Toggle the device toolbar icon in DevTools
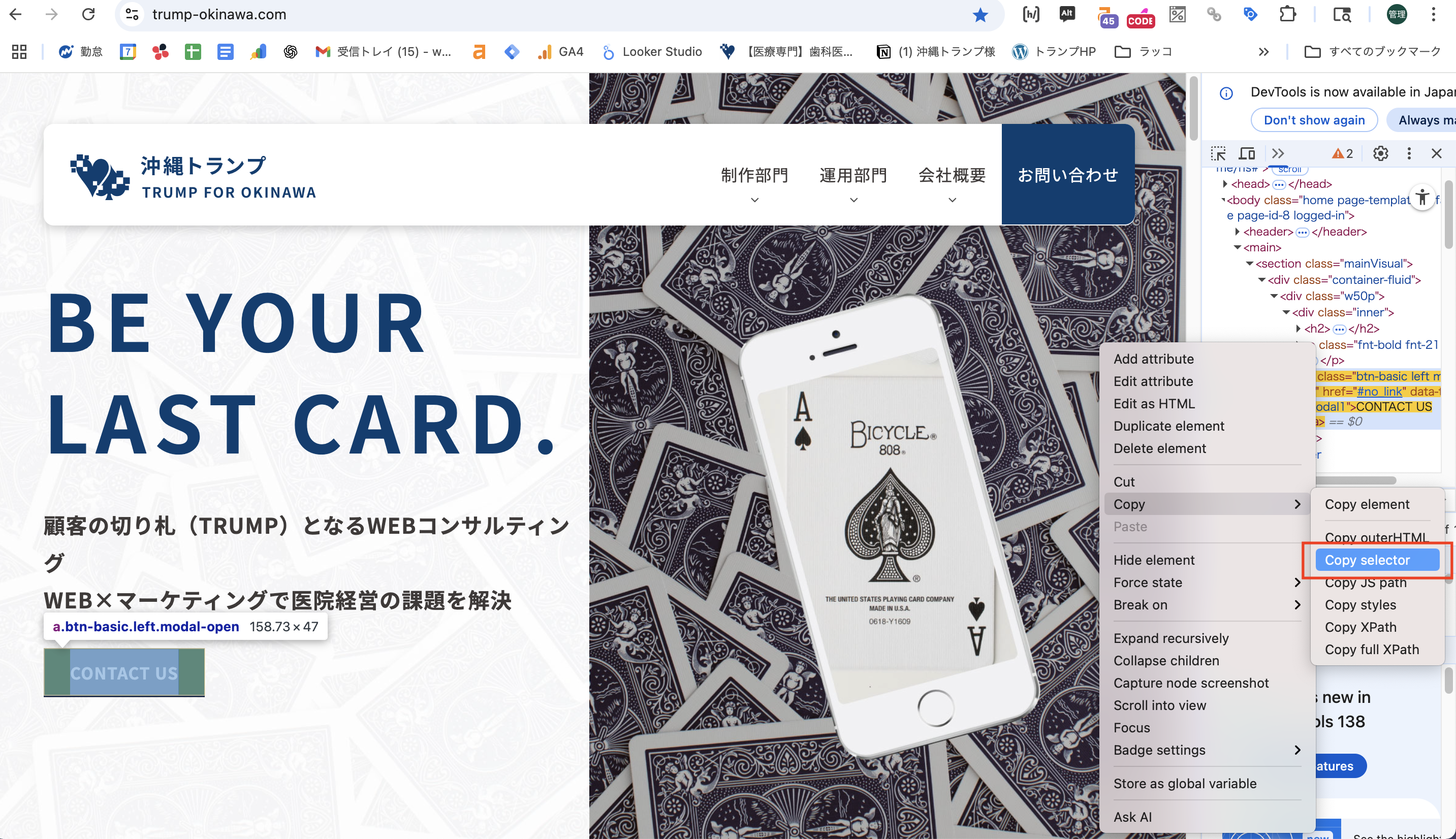This screenshot has height=839, width=1456. pyautogui.click(x=1247, y=153)
